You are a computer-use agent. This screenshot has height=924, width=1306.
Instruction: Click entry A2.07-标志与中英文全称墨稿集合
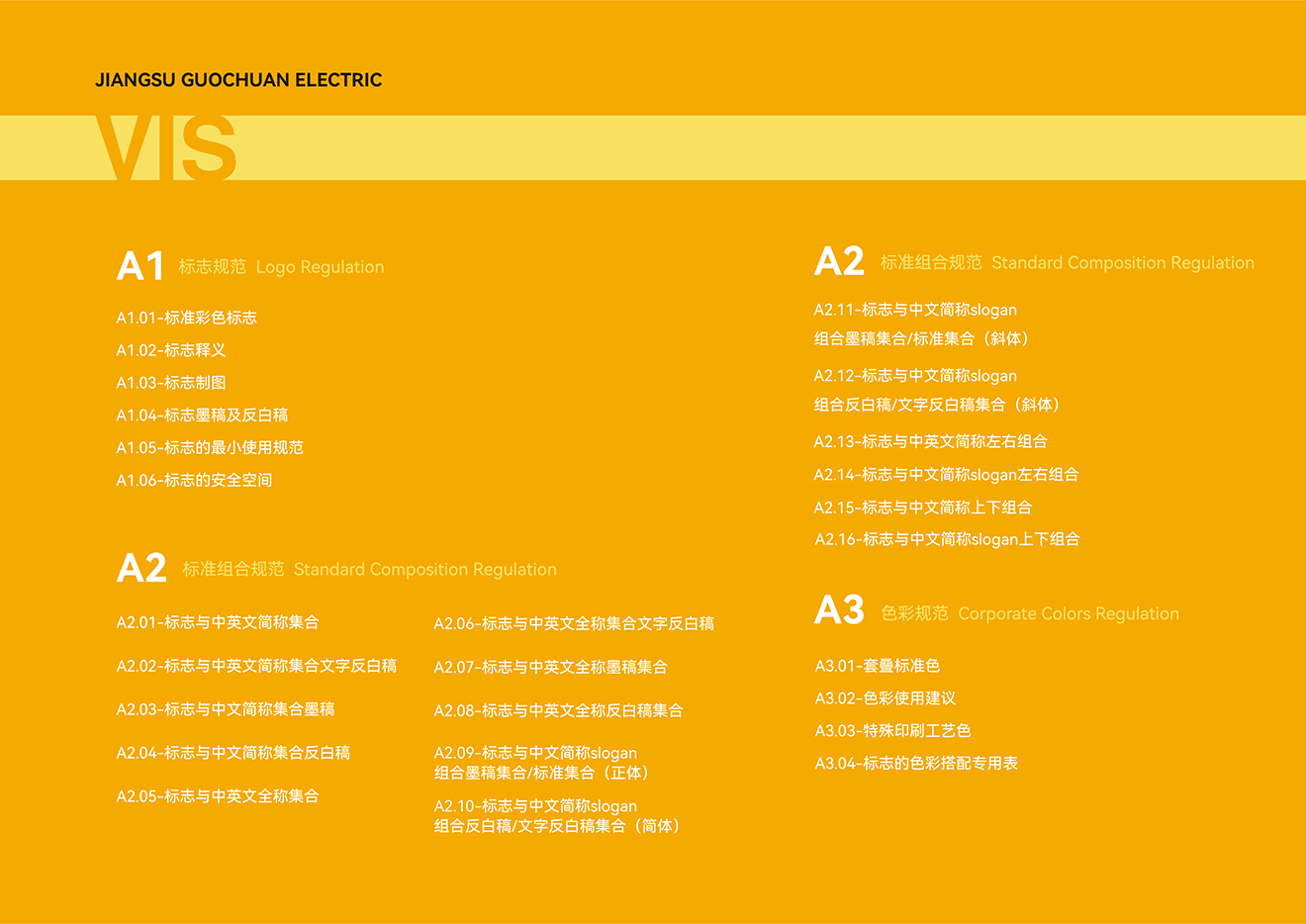pyautogui.click(x=551, y=667)
